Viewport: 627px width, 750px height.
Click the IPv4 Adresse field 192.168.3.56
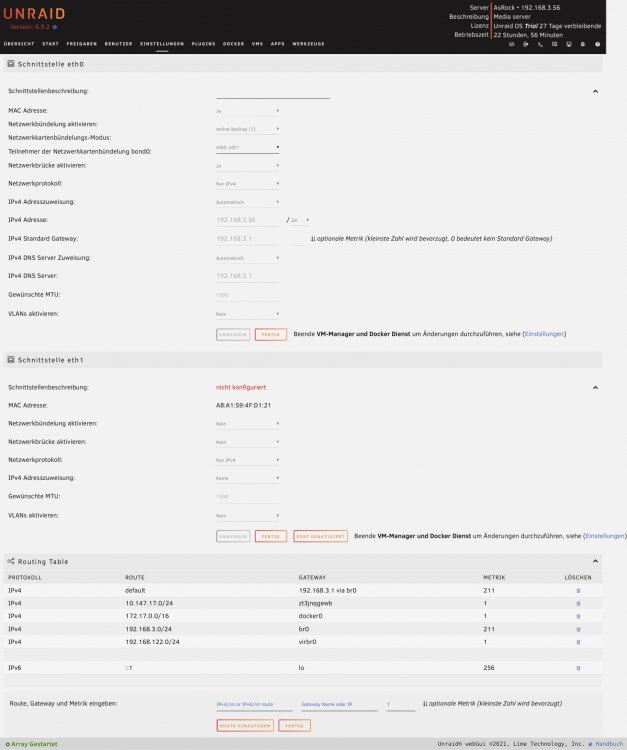point(247,220)
